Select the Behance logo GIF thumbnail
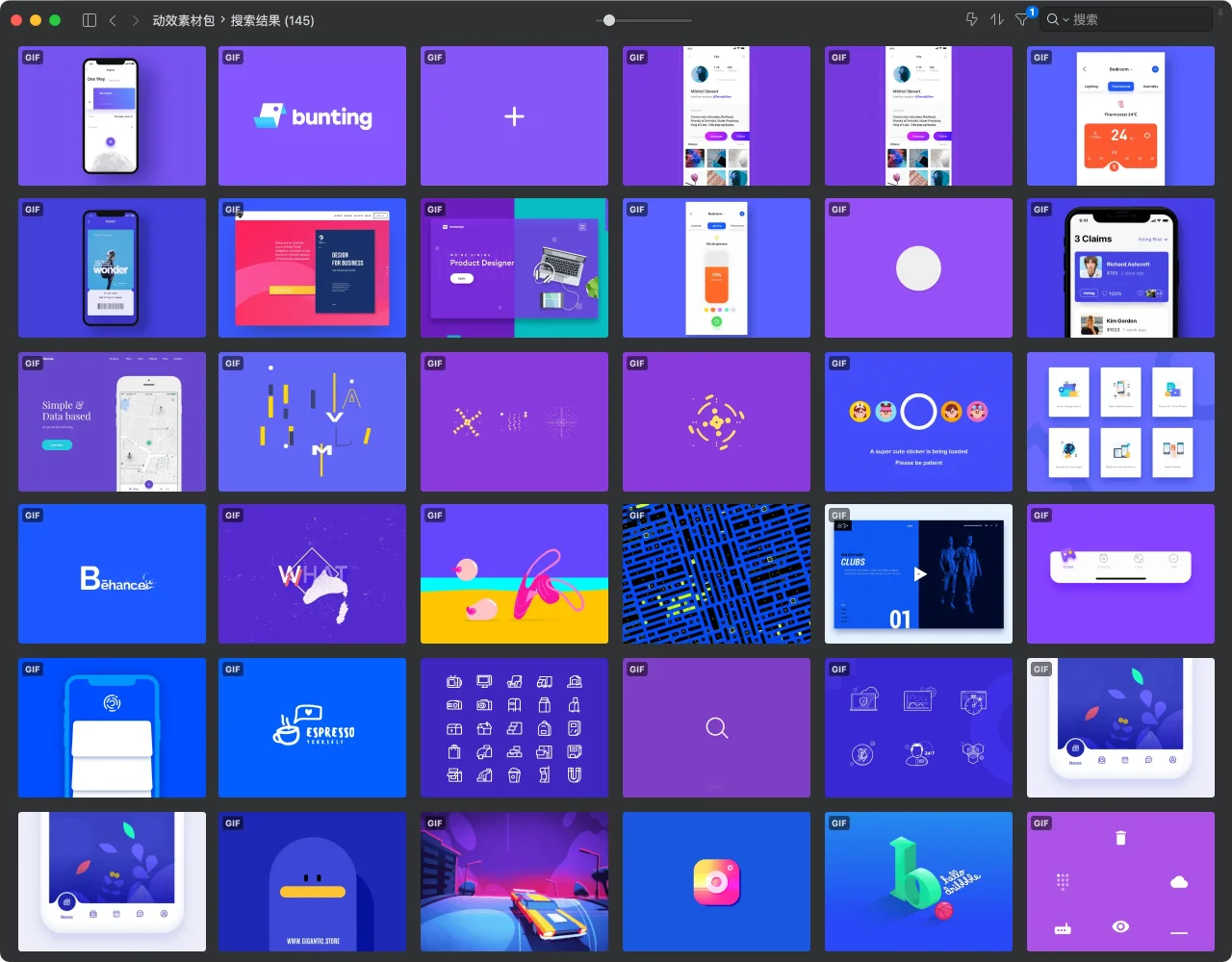 coord(112,574)
